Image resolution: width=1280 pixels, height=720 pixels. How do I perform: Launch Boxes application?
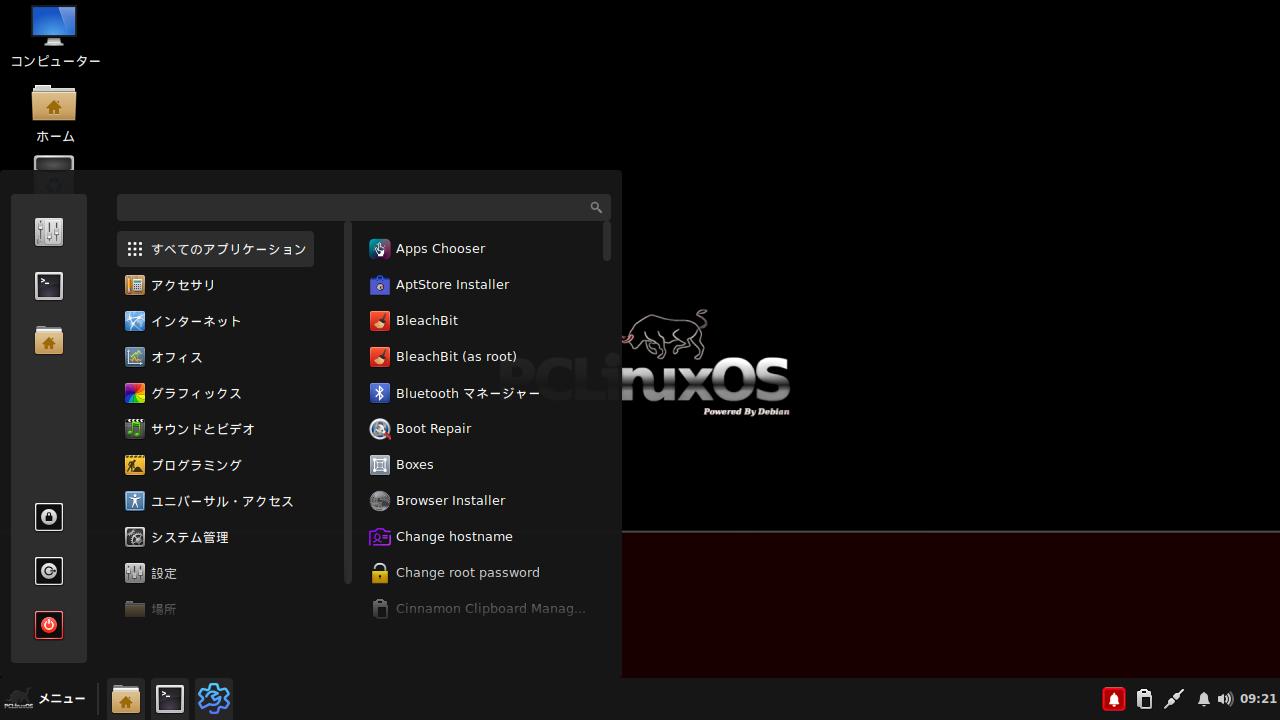(414, 465)
